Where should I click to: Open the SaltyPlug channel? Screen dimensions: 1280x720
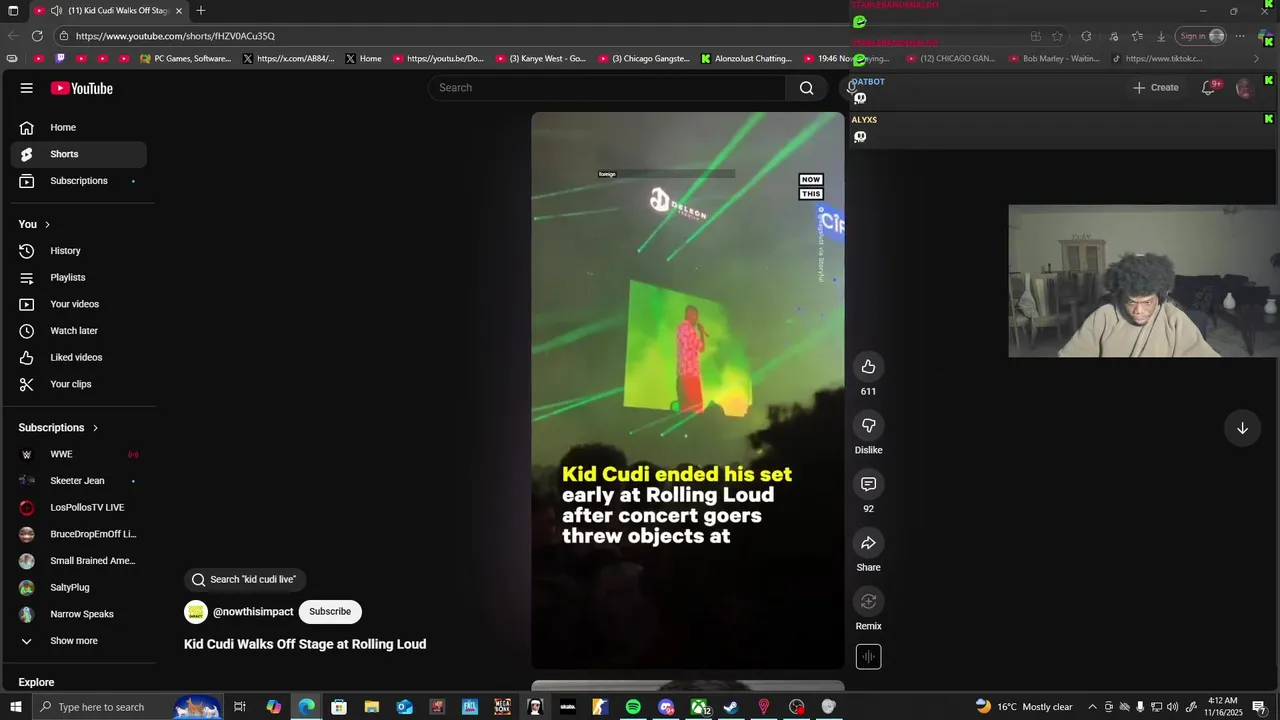point(79,587)
